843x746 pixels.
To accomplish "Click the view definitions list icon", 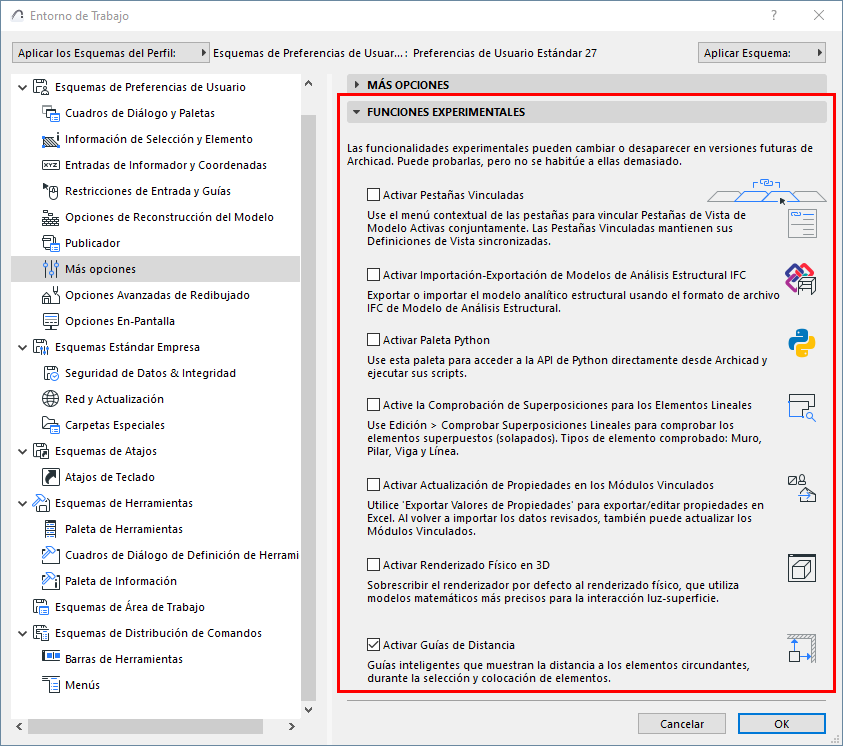I will tap(802, 224).
